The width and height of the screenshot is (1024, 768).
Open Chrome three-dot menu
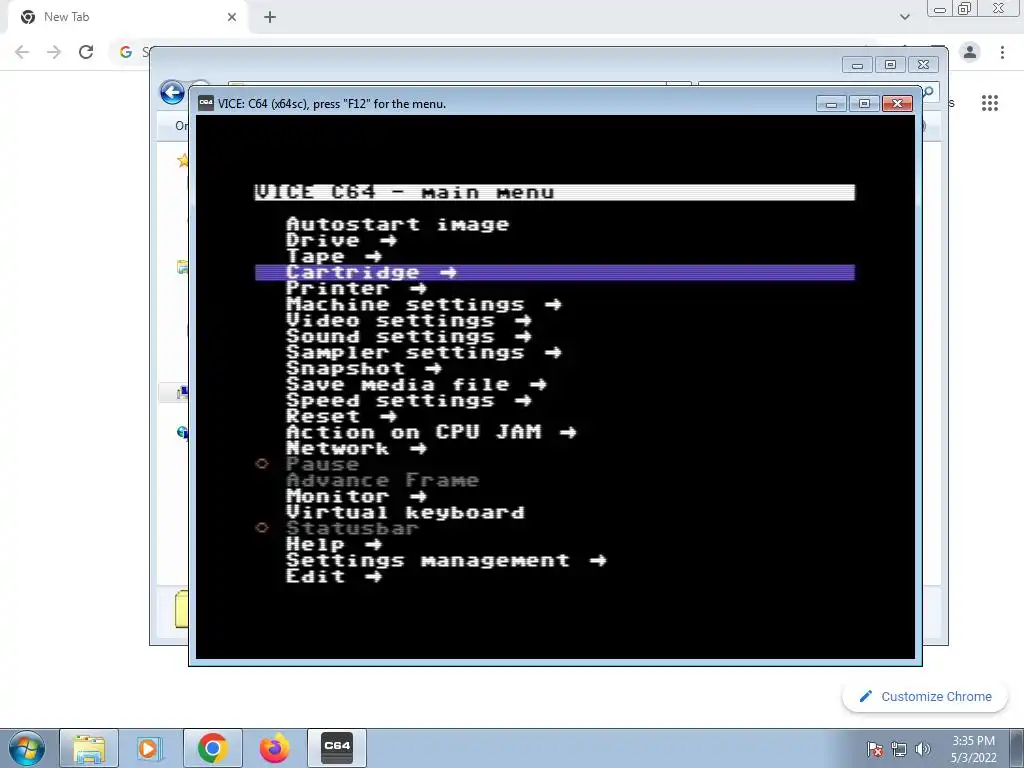pos(1002,52)
